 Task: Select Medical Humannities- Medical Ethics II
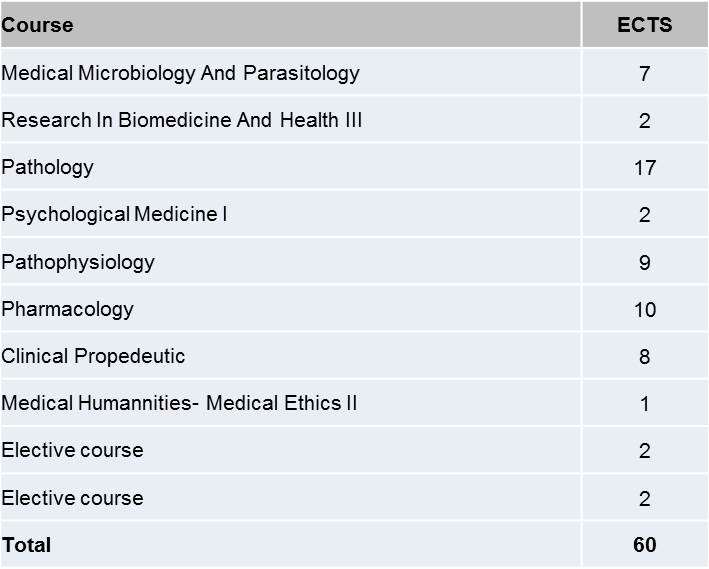[x=179, y=403]
